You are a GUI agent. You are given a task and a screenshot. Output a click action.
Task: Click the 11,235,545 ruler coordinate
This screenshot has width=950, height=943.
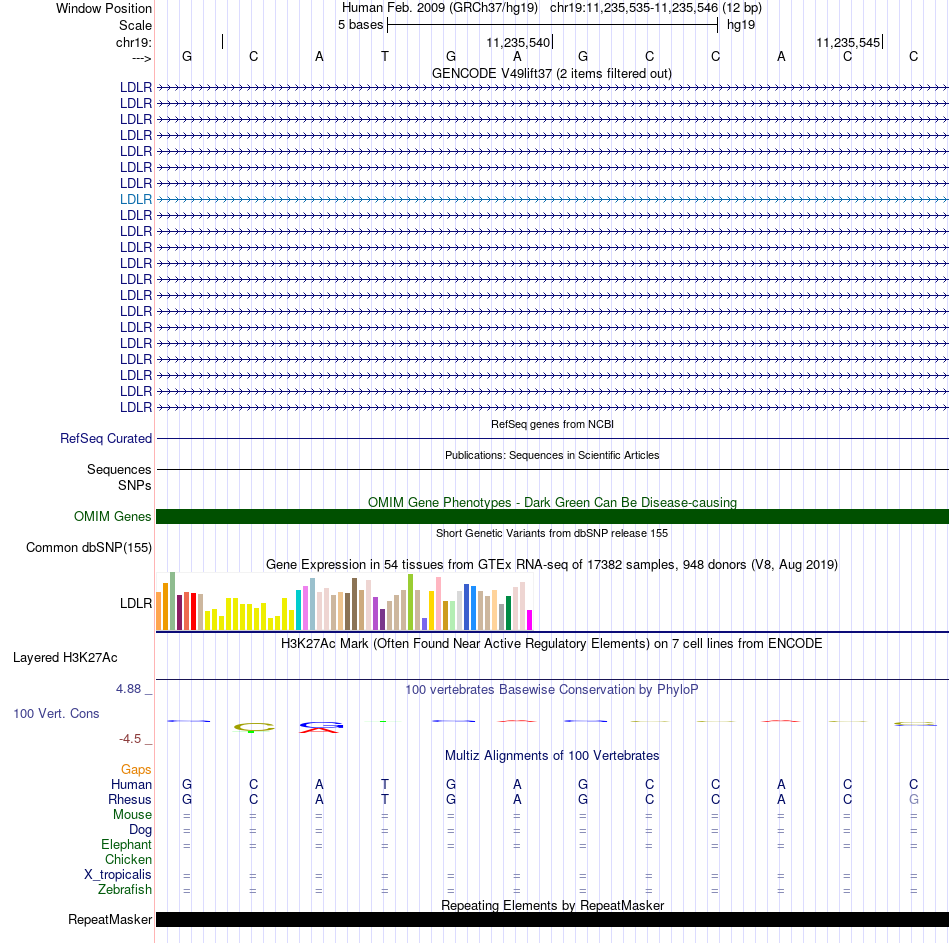848,42
